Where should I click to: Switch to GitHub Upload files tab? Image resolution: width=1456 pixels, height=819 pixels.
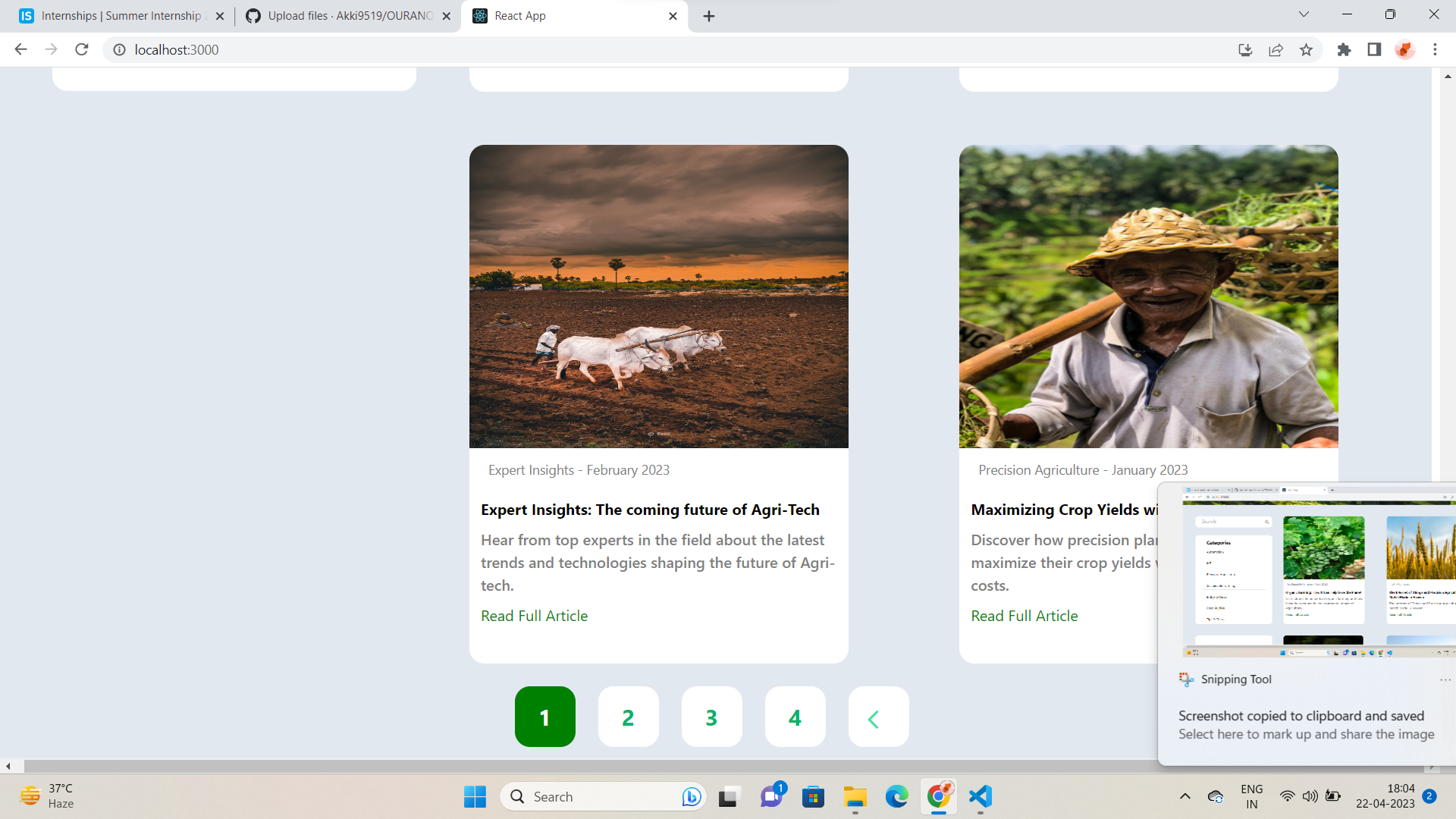349,16
